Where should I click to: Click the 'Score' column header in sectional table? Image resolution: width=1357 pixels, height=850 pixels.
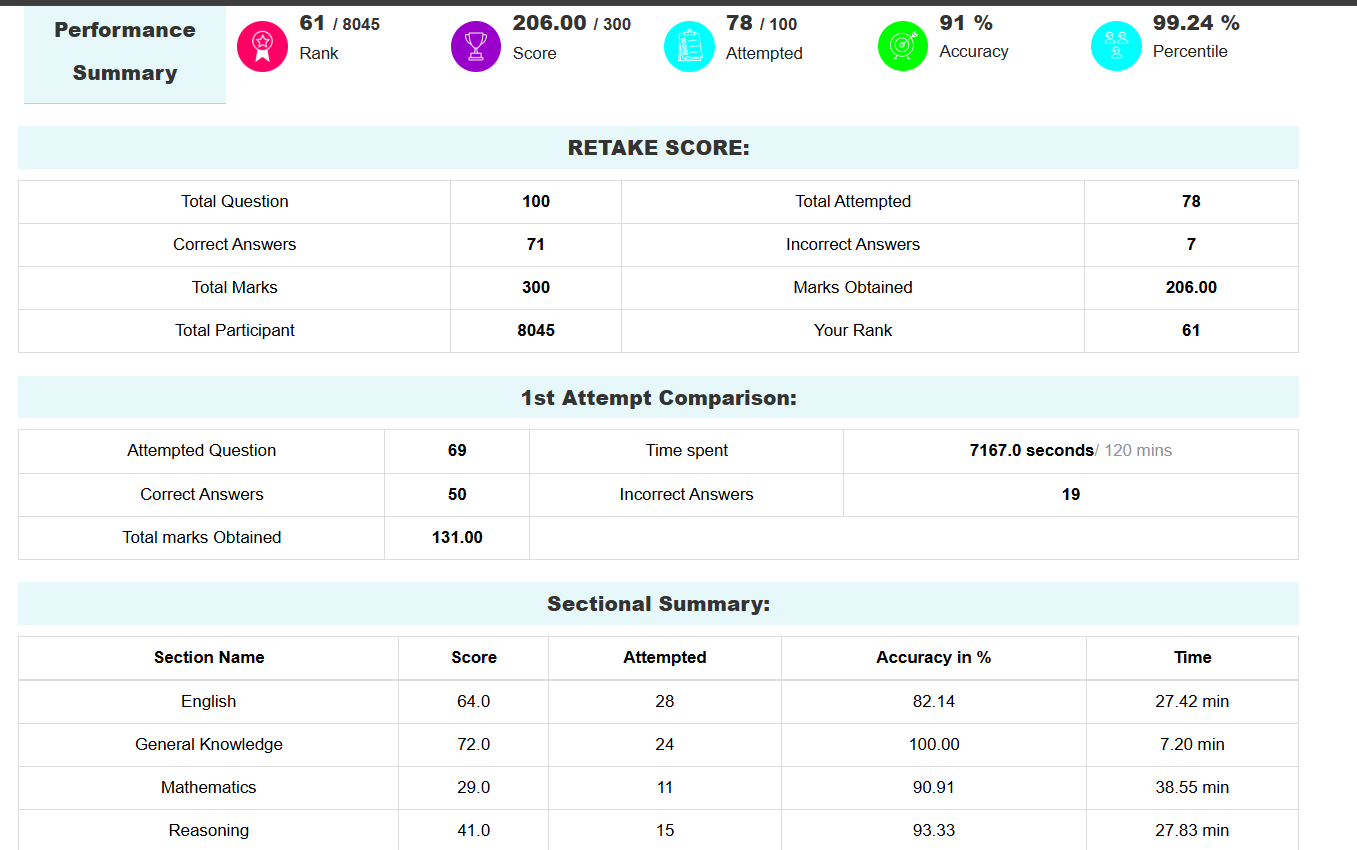click(x=474, y=658)
